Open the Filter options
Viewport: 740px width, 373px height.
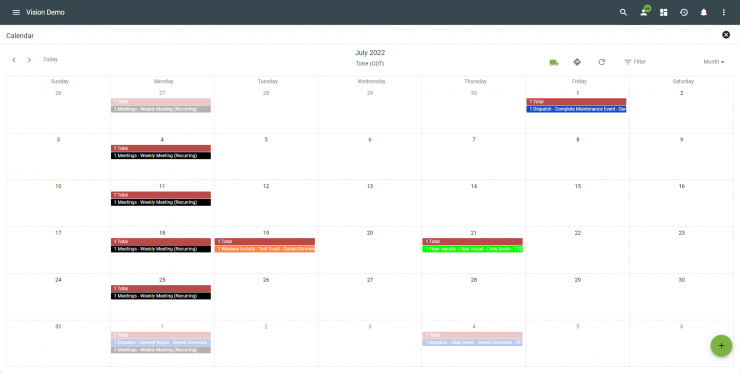tap(635, 62)
